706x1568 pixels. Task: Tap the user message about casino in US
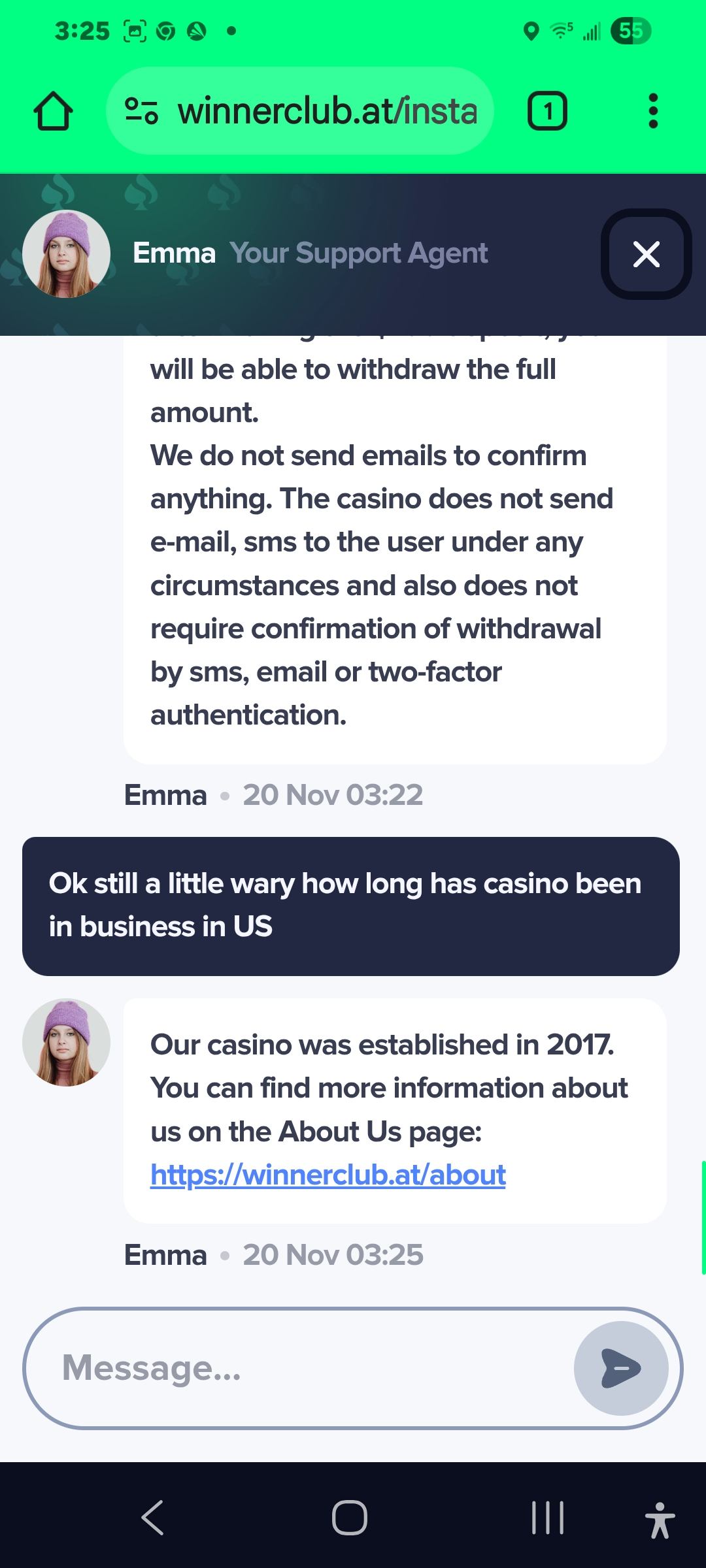(351, 906)
